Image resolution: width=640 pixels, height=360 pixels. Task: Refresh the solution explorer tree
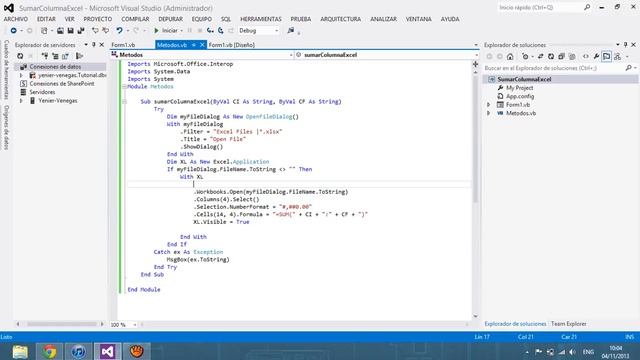[x=551, y=57]
